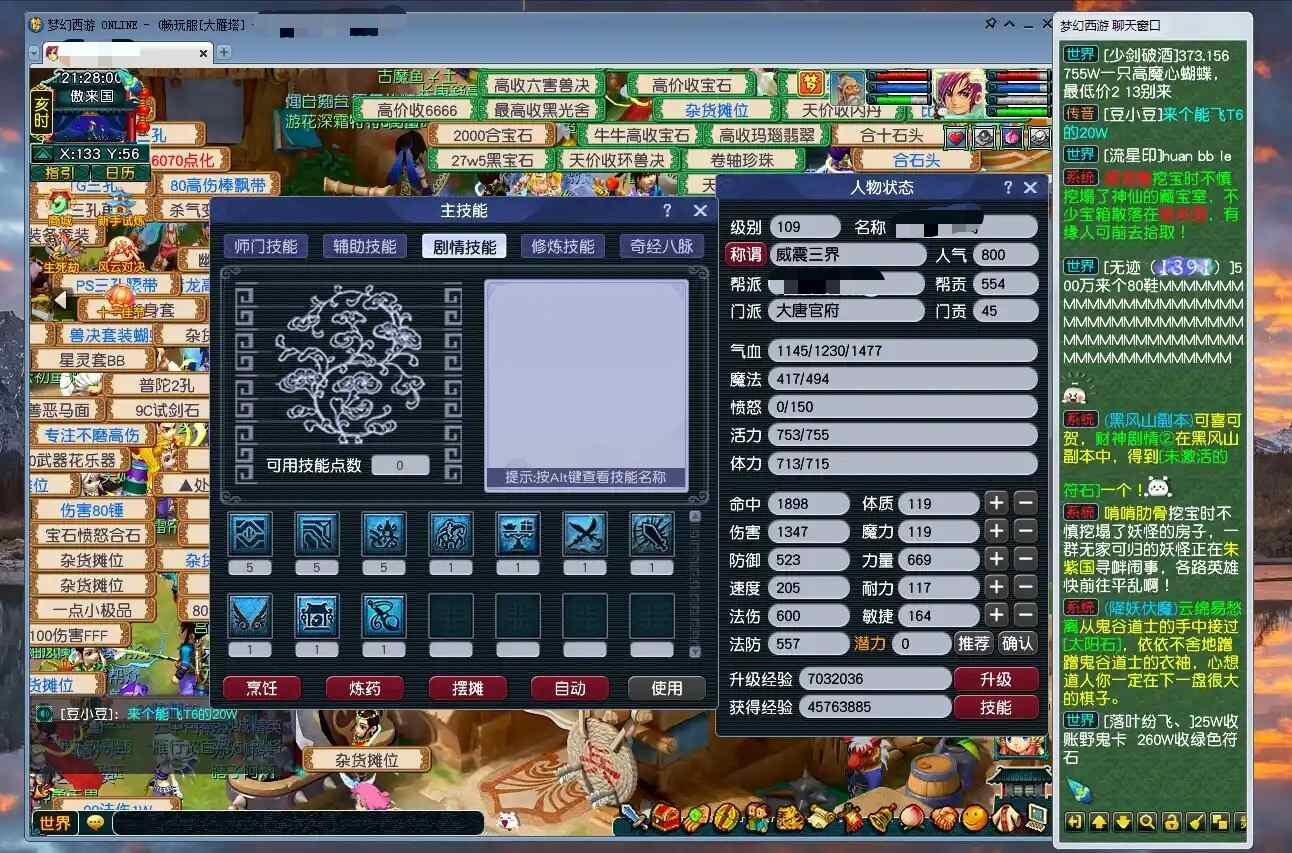The image size is (1292, 853).
Task: Click the 推荐 button
Action: tap(973, 643)
